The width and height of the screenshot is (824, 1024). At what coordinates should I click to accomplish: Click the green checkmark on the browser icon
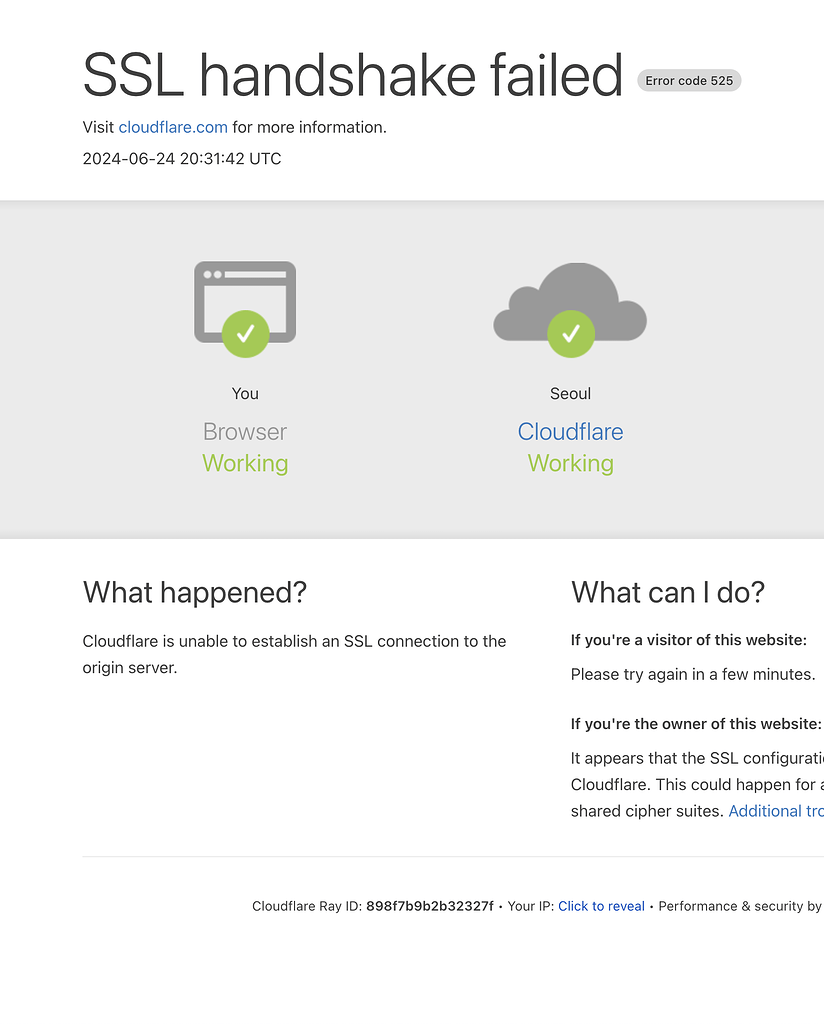click(245, 334)
